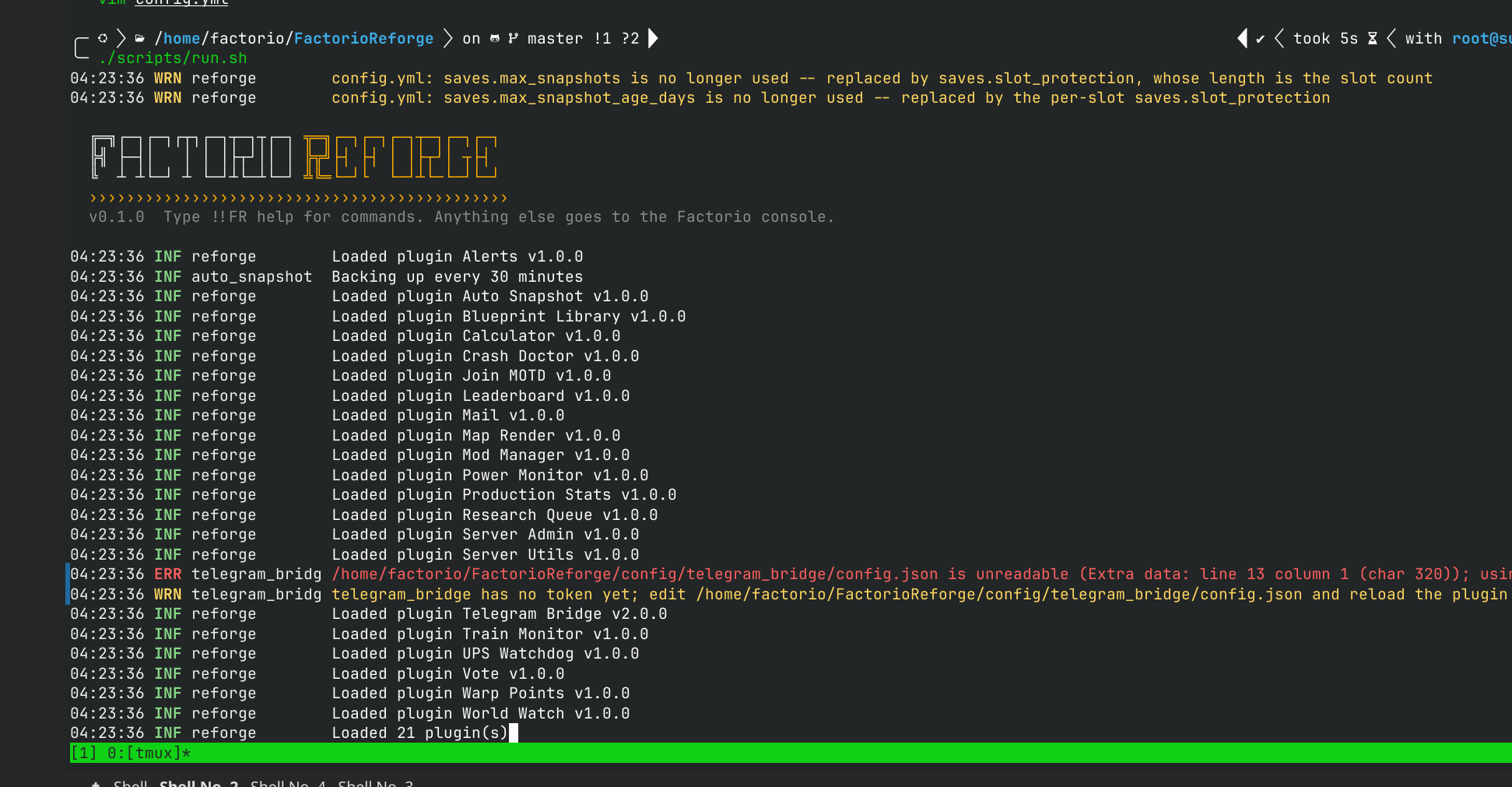The height and width of the screenshot is (787, 1512).
Task: Click the 'Loaded 21 plugin(s)' summary line
Action: click(x=419, y=733)
